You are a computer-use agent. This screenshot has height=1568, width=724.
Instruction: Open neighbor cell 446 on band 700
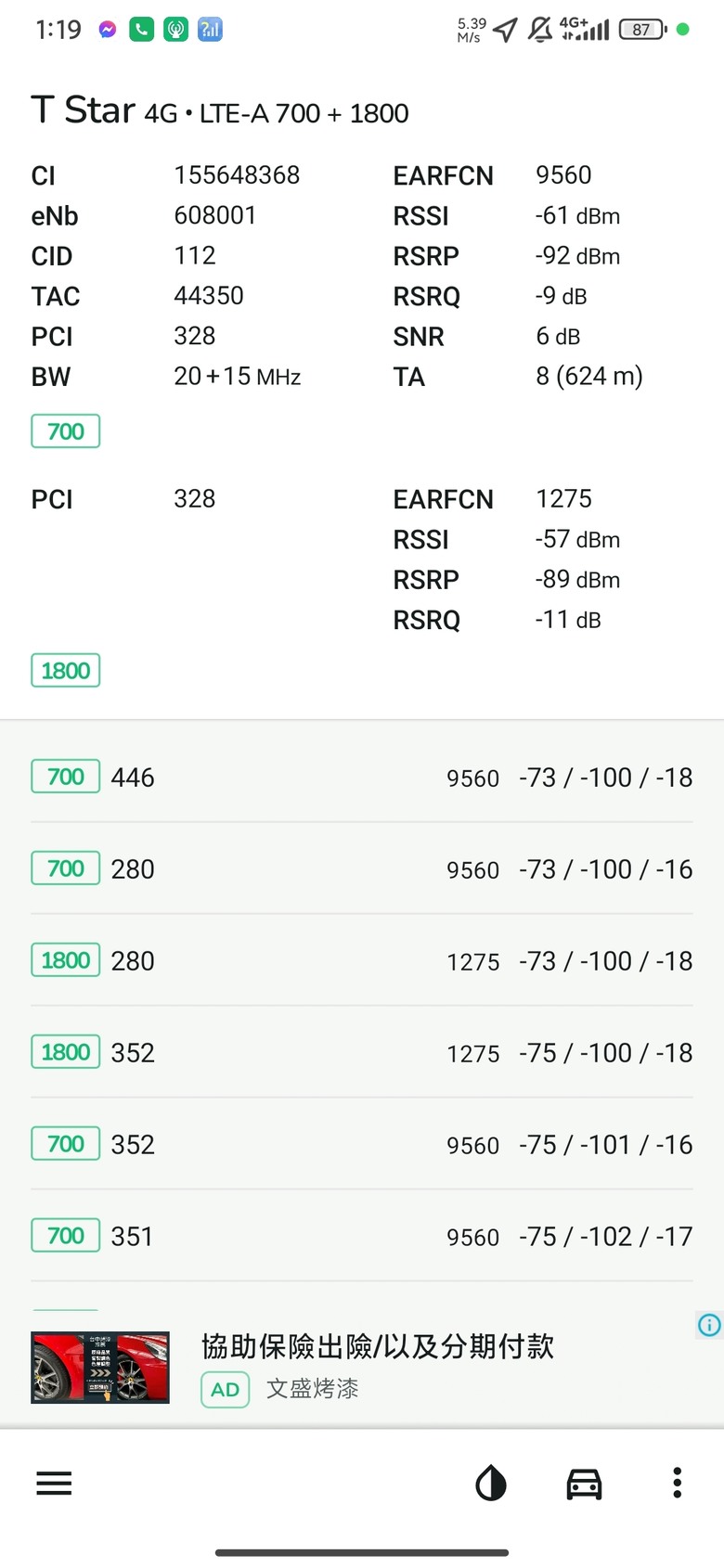click(x=362, y=777)
